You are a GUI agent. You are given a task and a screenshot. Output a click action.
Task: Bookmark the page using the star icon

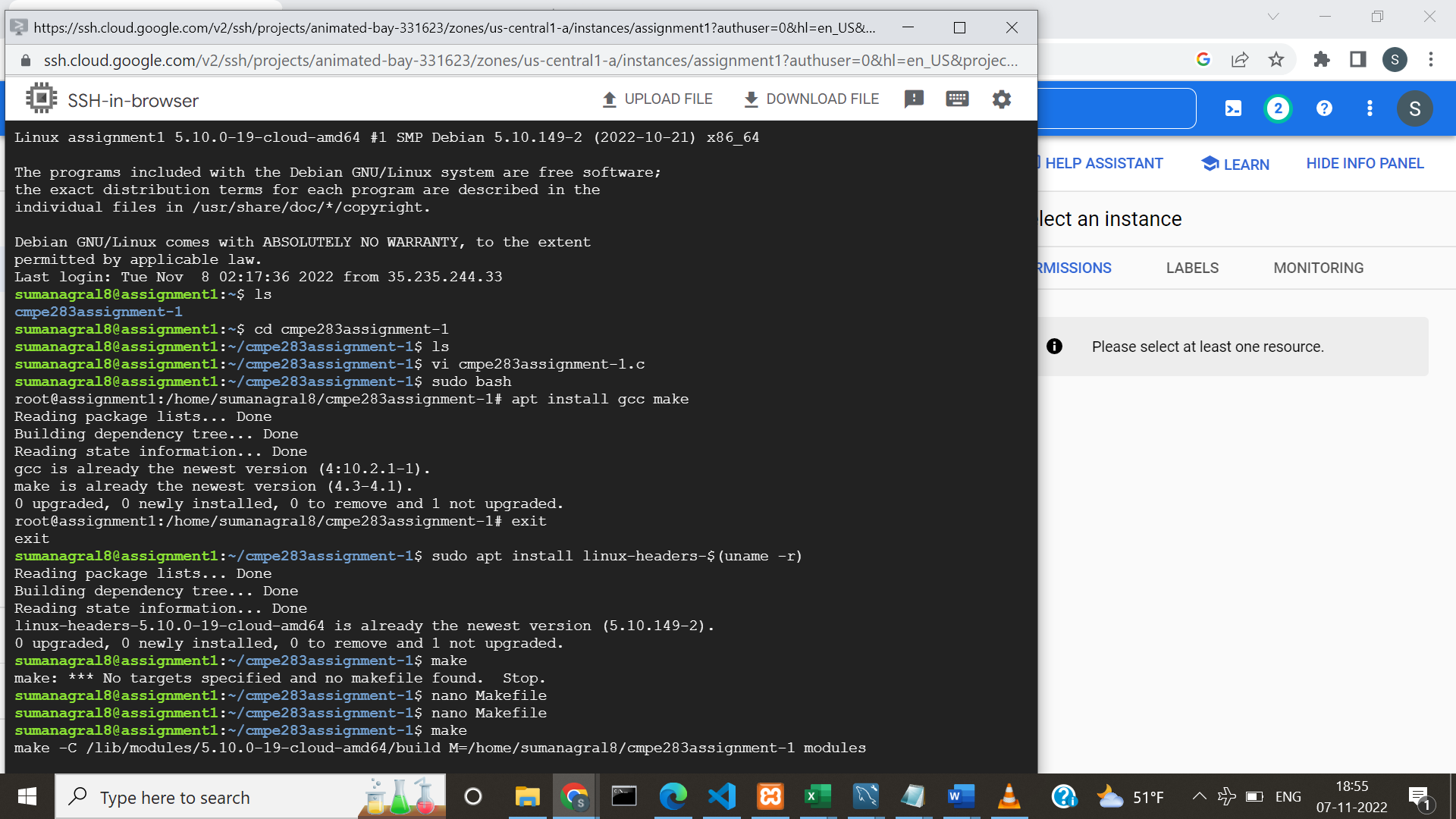(1277, 60)
